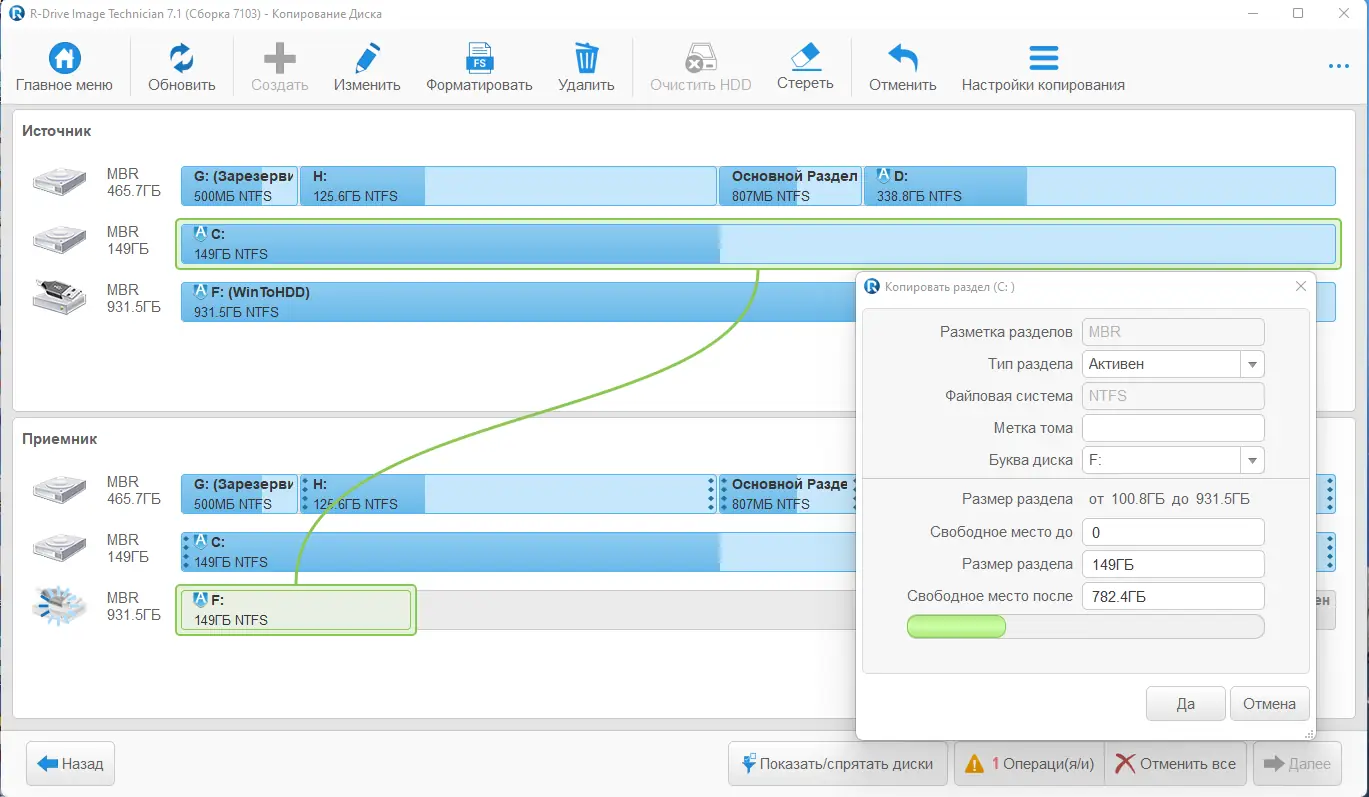Click the 'Копировать раздел (C: )' dialog title

point(950,287)
